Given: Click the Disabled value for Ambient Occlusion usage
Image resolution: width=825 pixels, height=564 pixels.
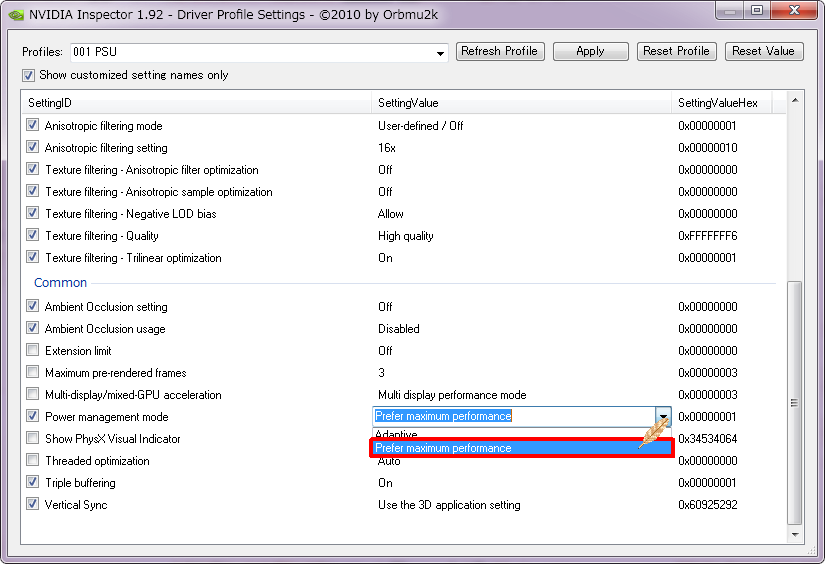Looking at the screenshot, I should [x=399, y=329].
